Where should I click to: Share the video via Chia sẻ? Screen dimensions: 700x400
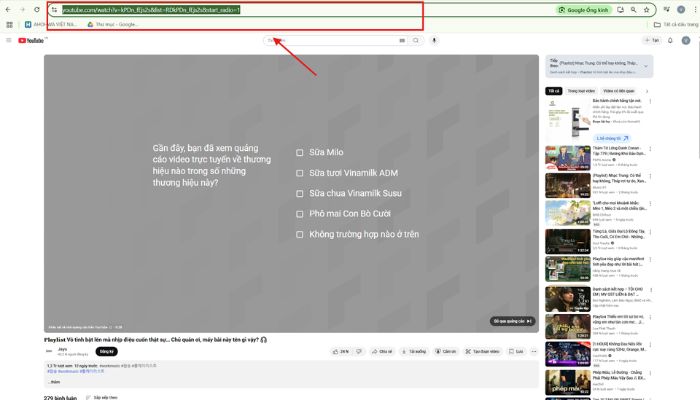pyautogui.click(x=382, y=352)
